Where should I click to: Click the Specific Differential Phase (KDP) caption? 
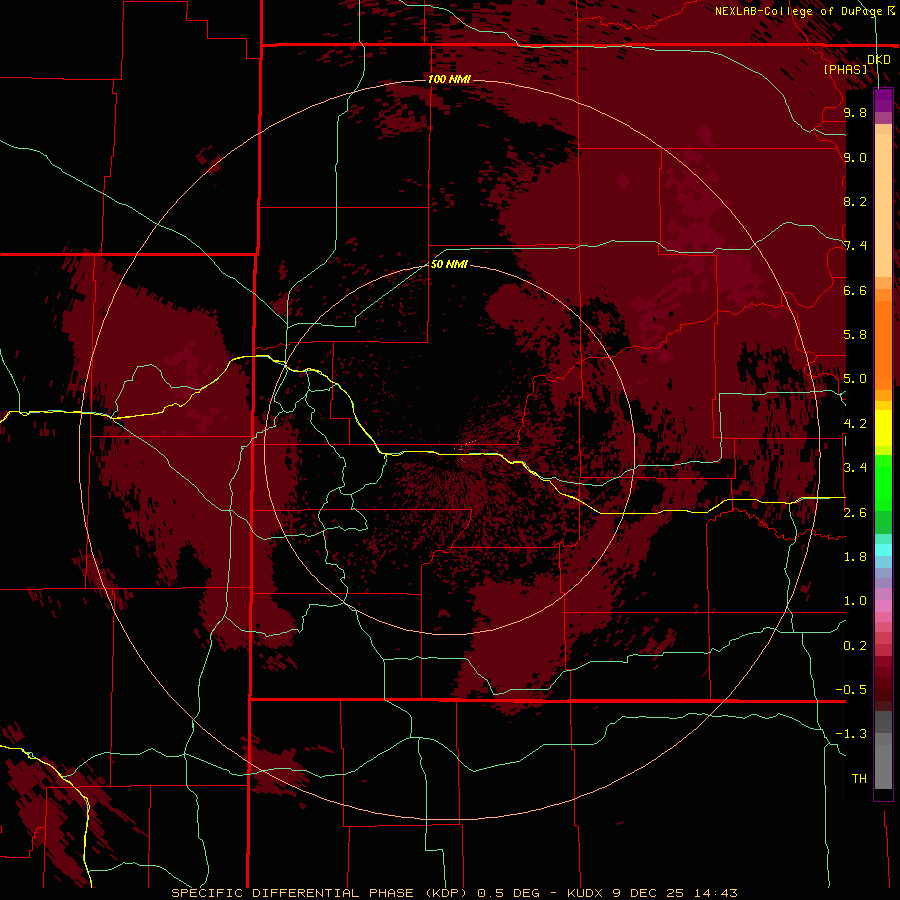click(x=319, y=893)
